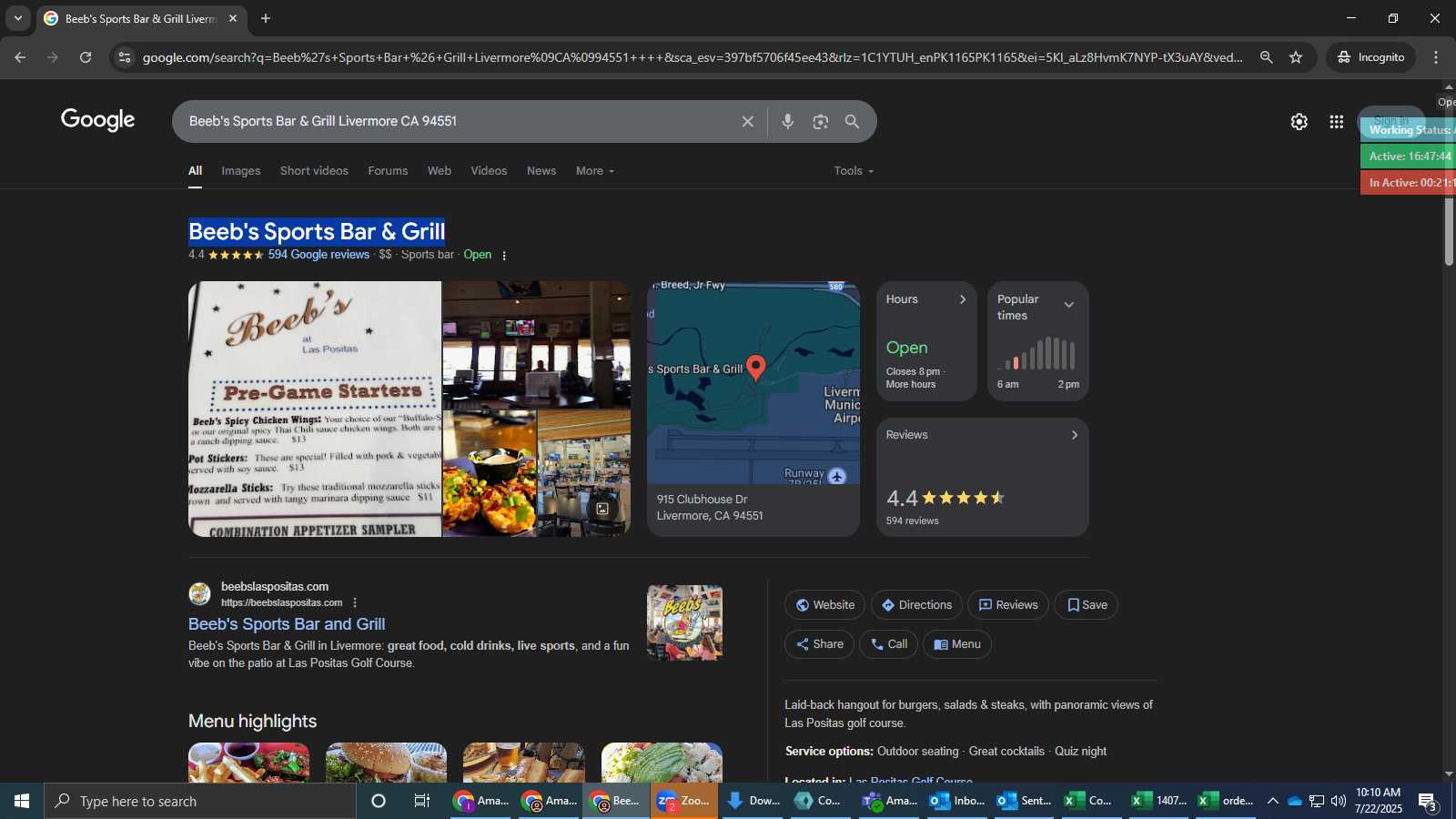Viewport: 1456px width, 819px height.
Task: Open the Google apps grid
Action: pyautogui.click(x=1336, y=122)
